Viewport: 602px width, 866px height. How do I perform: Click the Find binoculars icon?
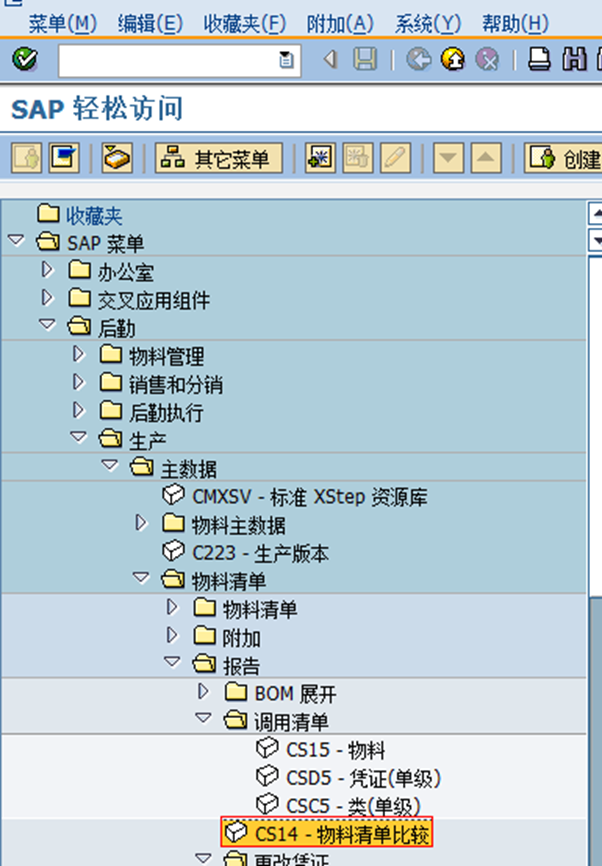(x=574, y=59)
